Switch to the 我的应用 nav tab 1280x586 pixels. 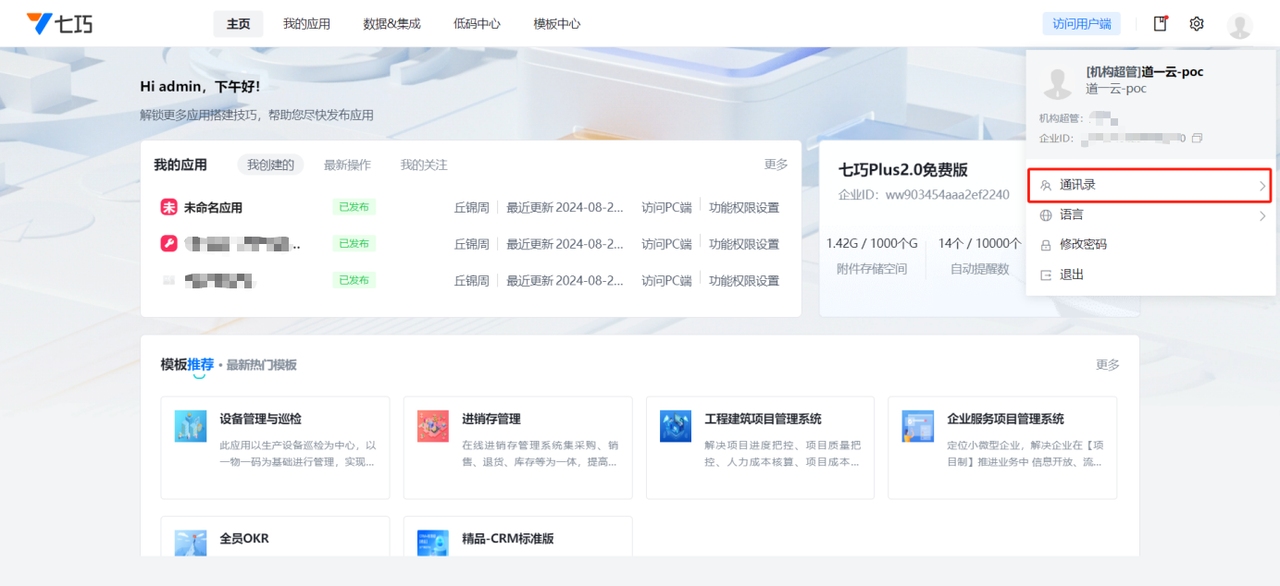pyautogui.click(x=306, y=24)
